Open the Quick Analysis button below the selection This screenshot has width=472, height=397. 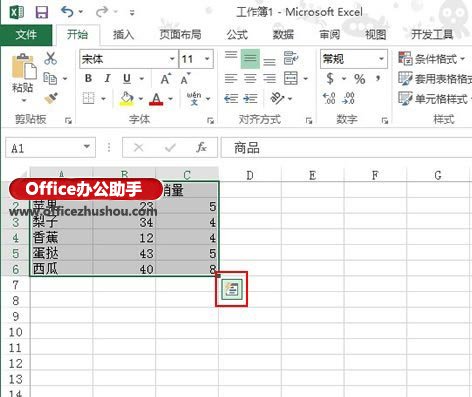point(231,289)
